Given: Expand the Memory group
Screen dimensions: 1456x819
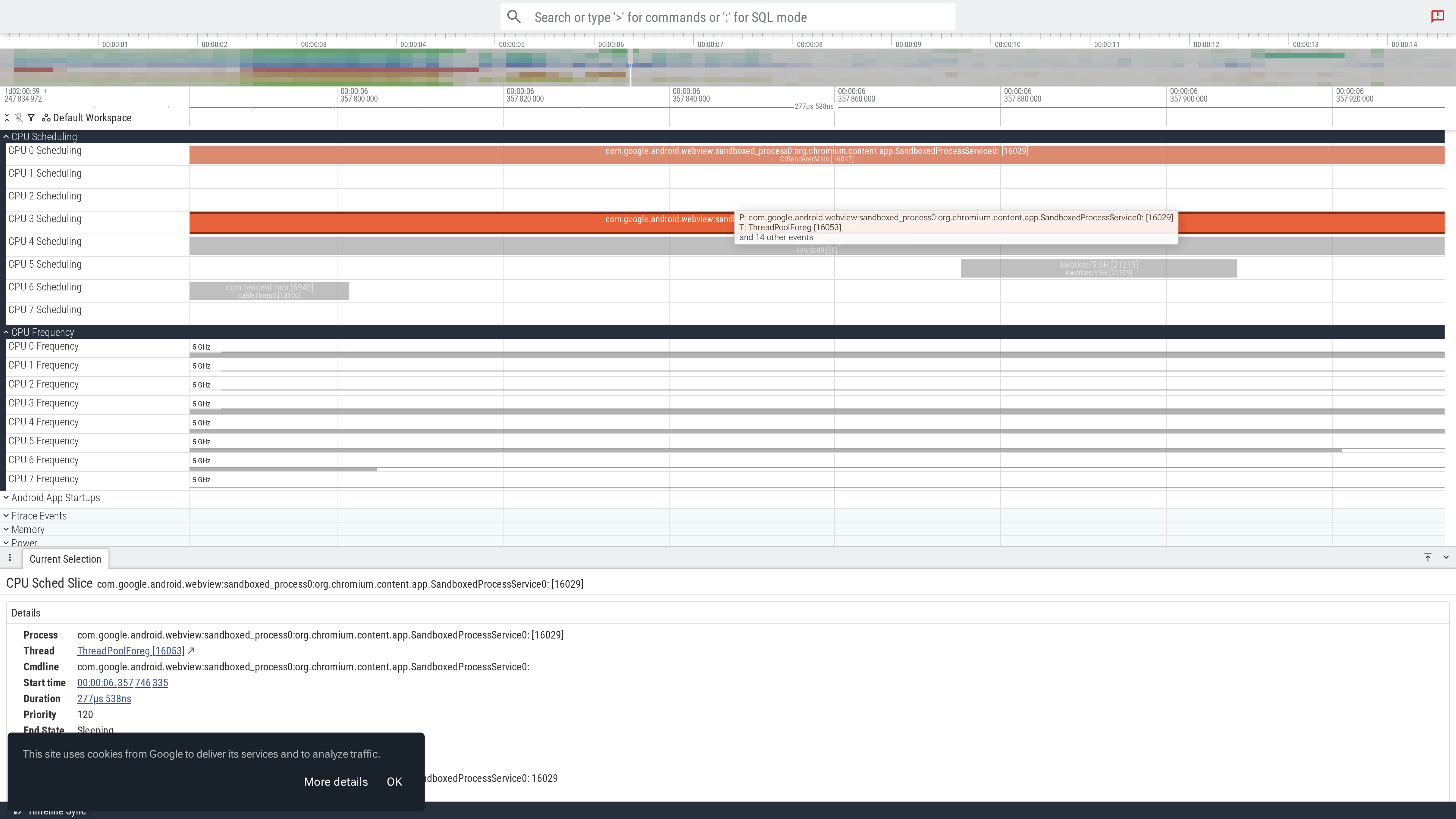Looking at the screenshot, I should (6, 529).
